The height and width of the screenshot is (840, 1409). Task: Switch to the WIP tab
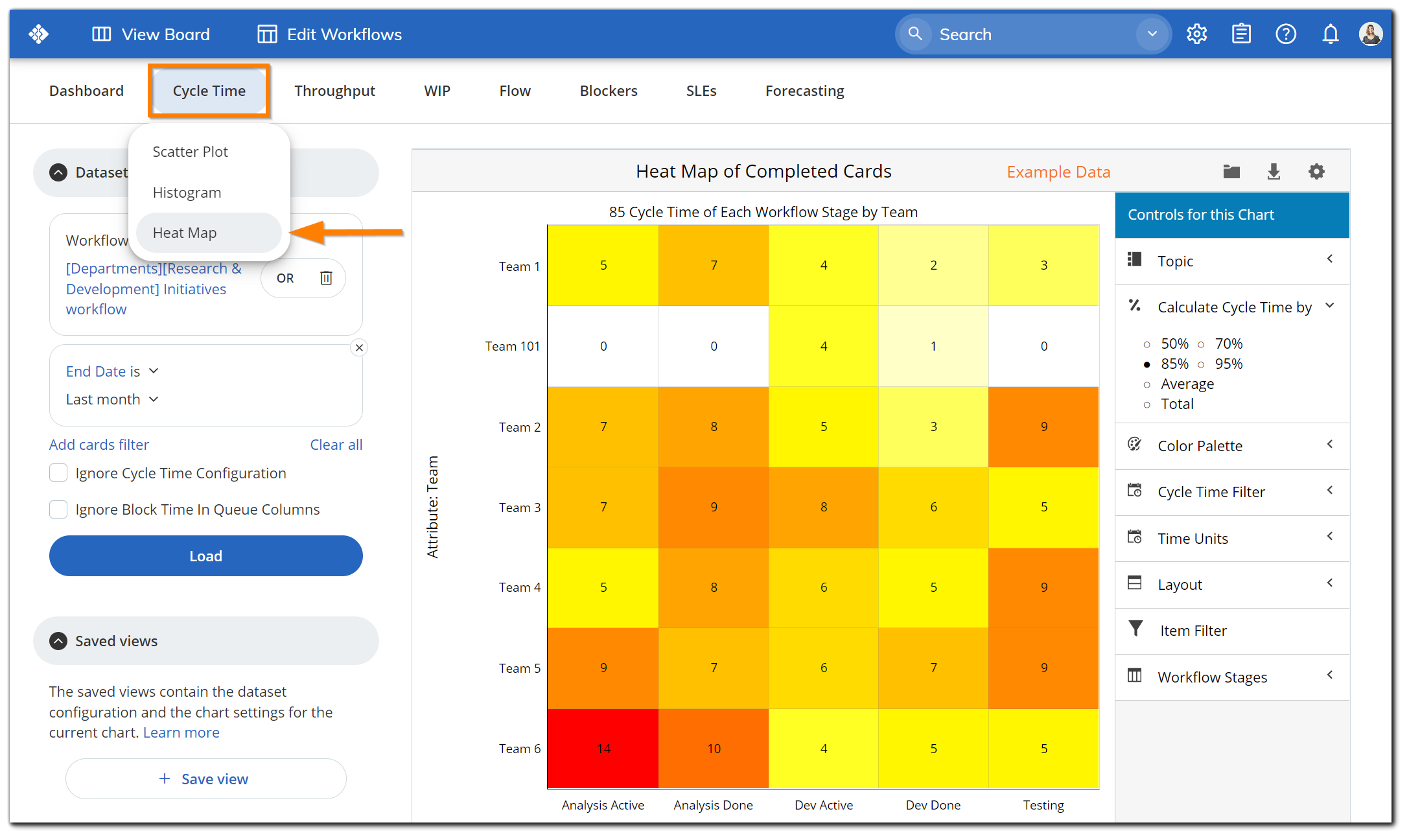coord(437,91)
